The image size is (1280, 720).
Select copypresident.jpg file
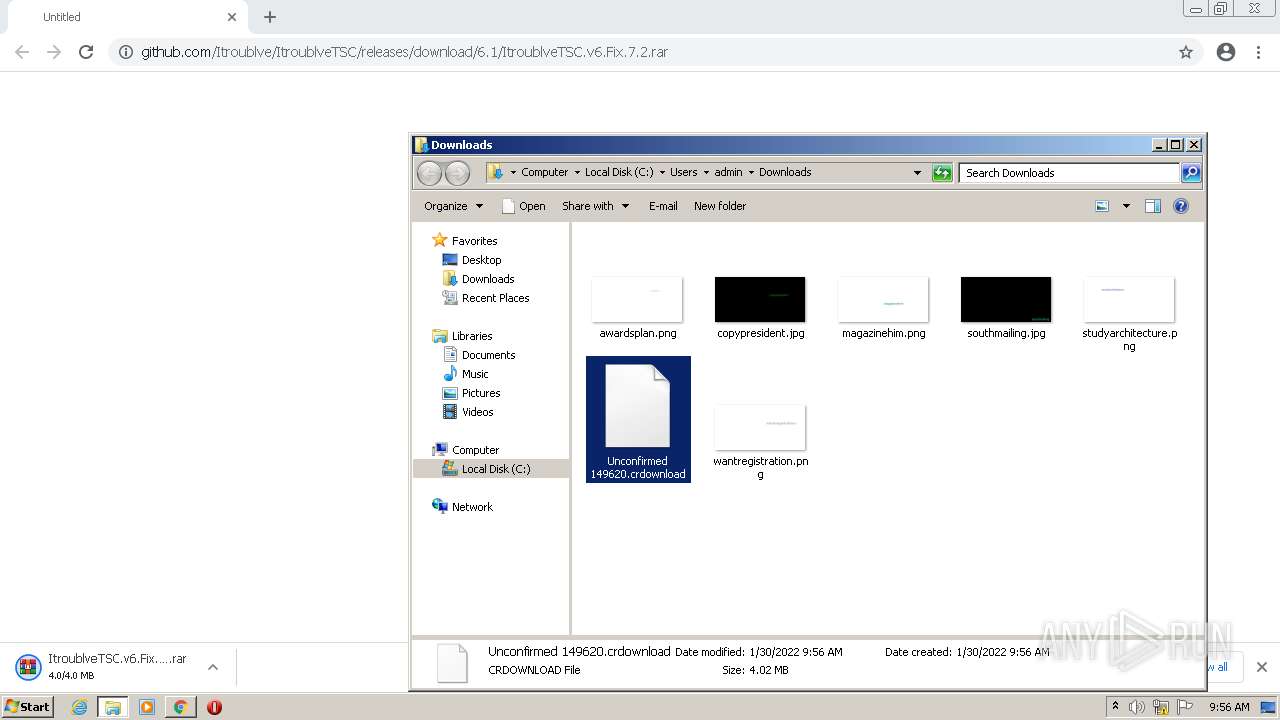(x=760, y=308)
